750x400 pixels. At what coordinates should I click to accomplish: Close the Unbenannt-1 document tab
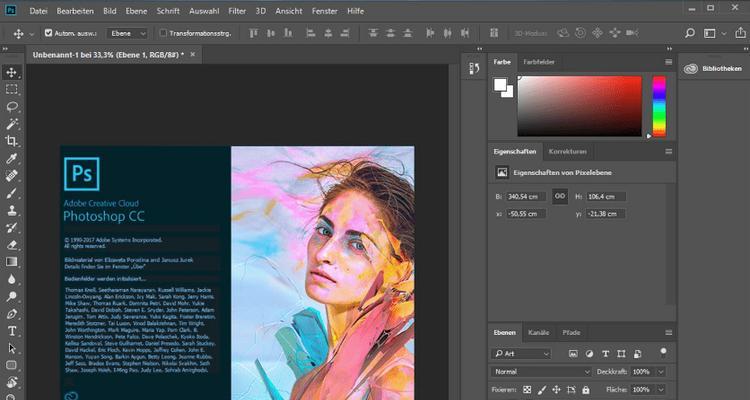point(193,55)
